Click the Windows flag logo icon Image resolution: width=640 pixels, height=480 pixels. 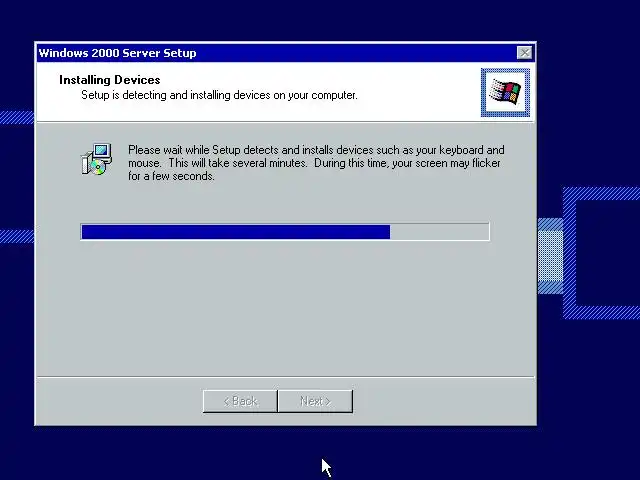[505, 92]
